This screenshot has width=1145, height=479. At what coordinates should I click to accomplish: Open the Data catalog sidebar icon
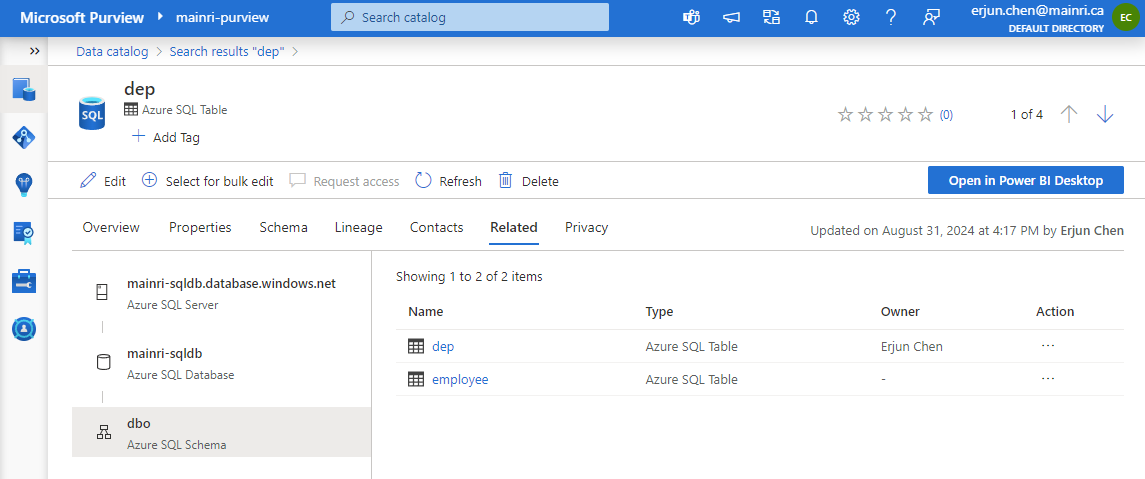[24, 89]
